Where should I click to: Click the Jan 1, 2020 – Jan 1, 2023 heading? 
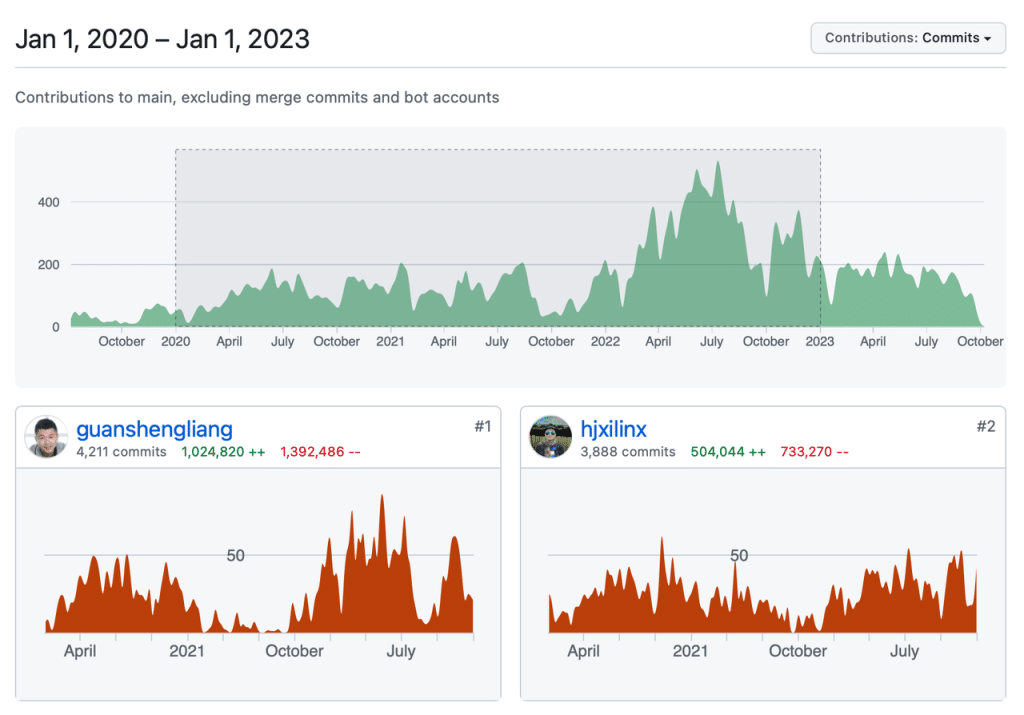[162, 39]
